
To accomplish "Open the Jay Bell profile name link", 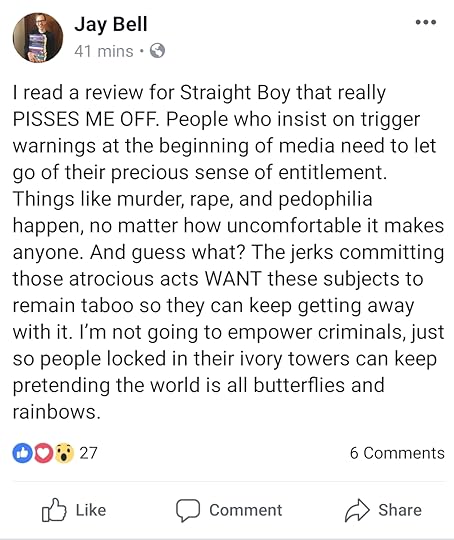I will click(111, 25).
